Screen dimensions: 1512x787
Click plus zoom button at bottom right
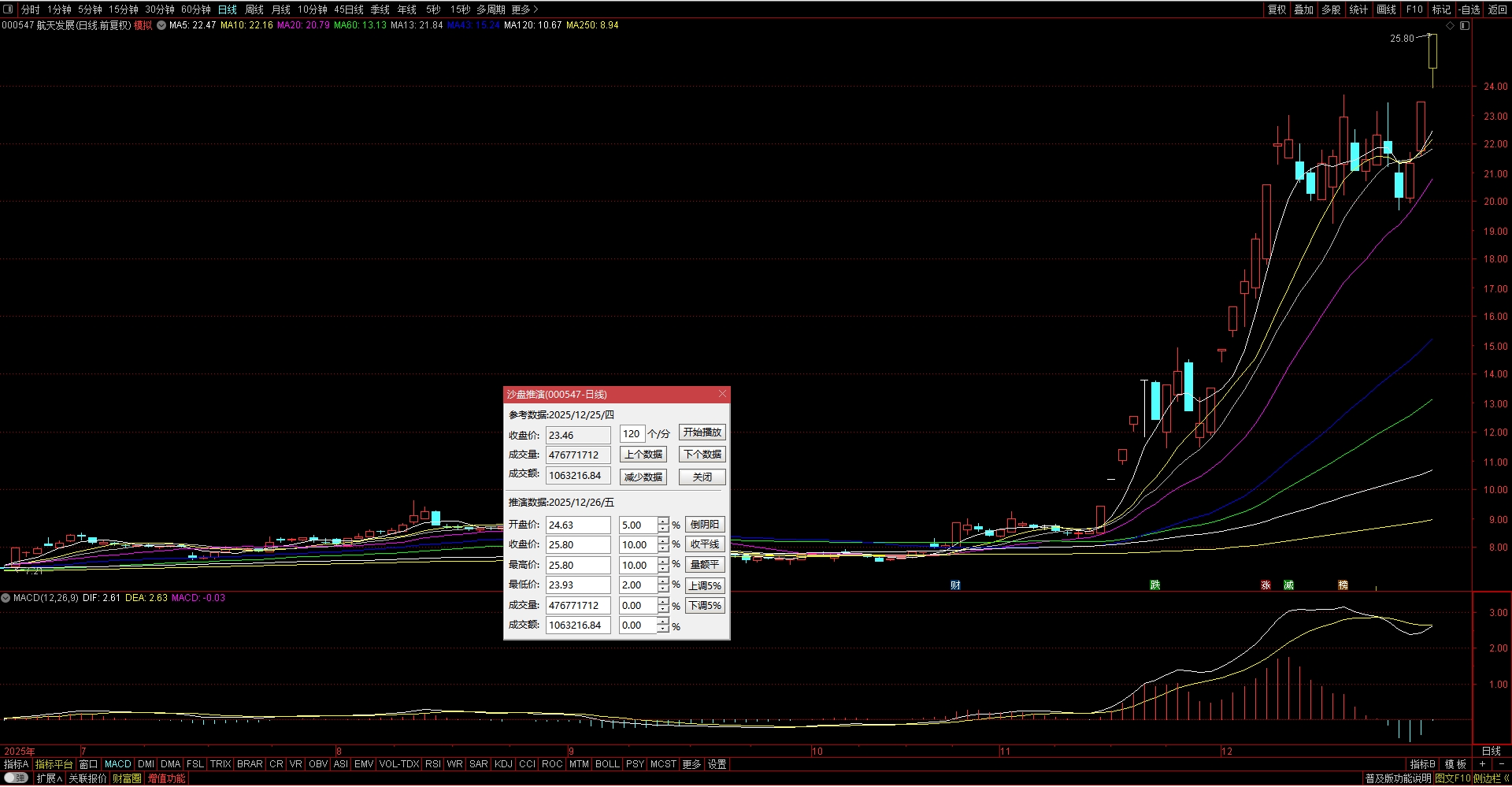pos(1482,764)
